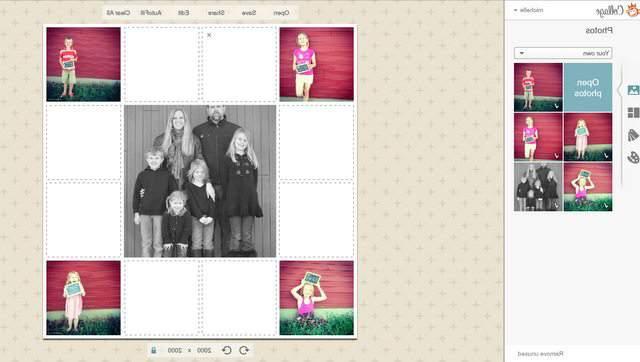Click the PicMonkey Collage monkey logo
The image size is (640, 362).
pos(632,10)
